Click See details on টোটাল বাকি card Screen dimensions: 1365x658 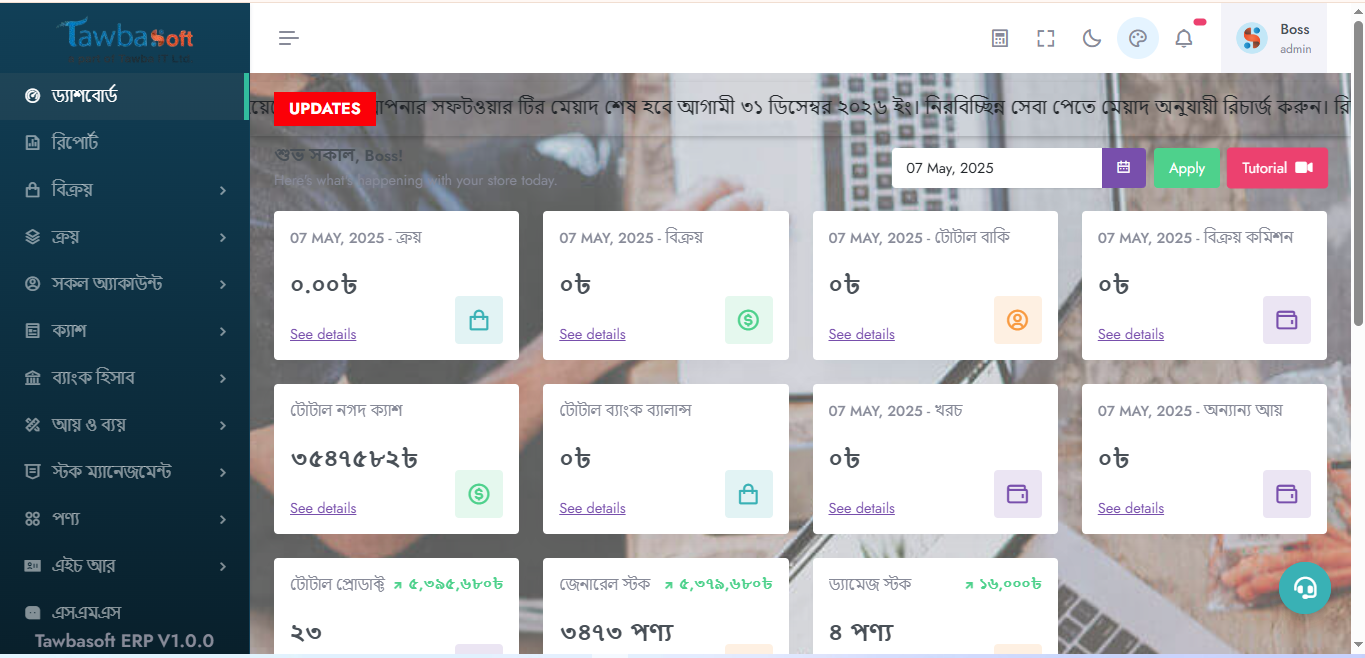(x=861, y=334)
